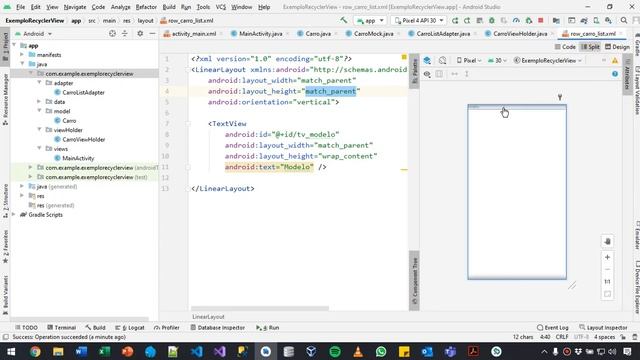640x360 pixels.
Task: Zoom out with the minus button in preview
Action: coord(607,269)
